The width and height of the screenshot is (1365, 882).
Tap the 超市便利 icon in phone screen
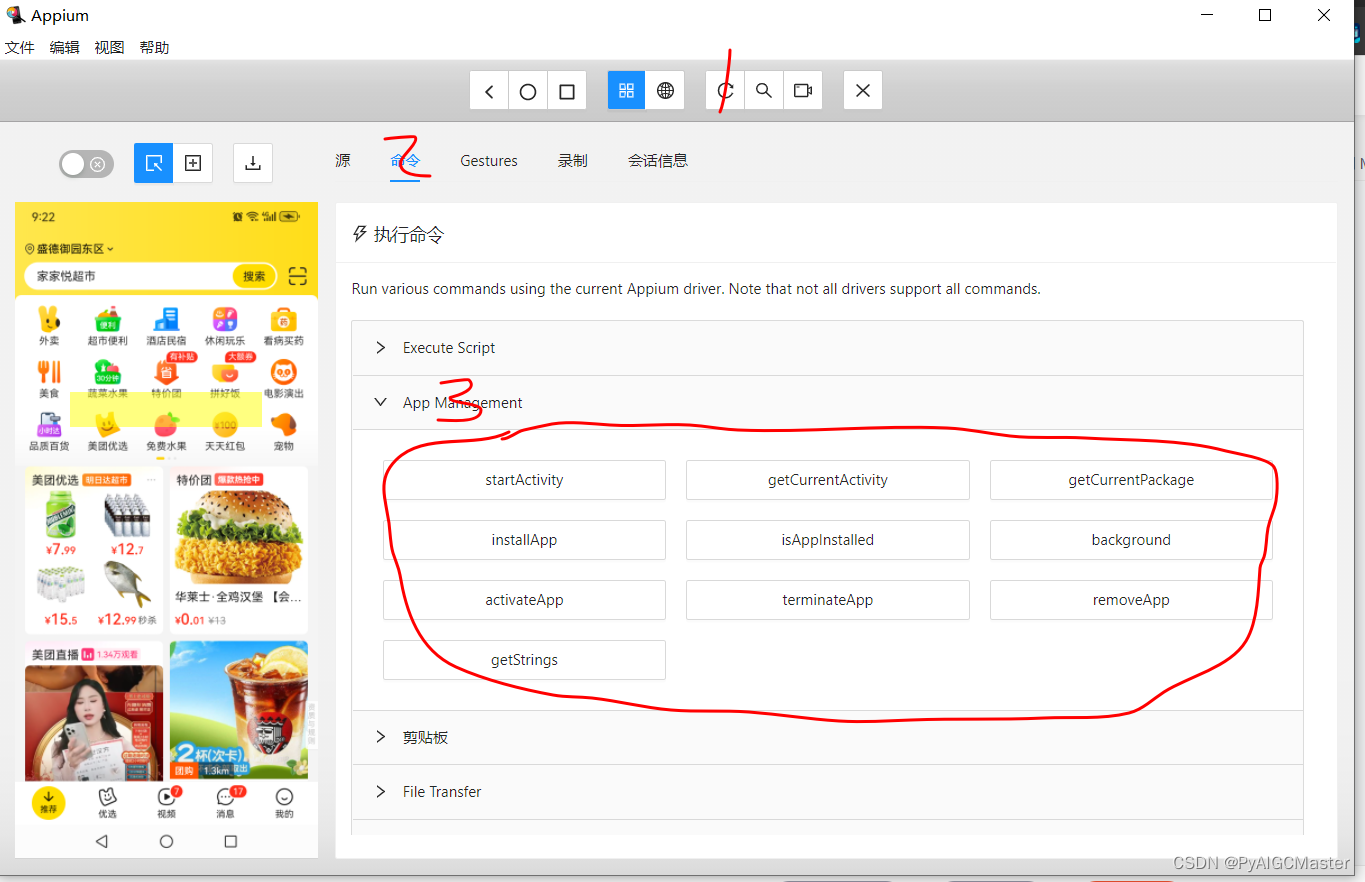[108, 326]
